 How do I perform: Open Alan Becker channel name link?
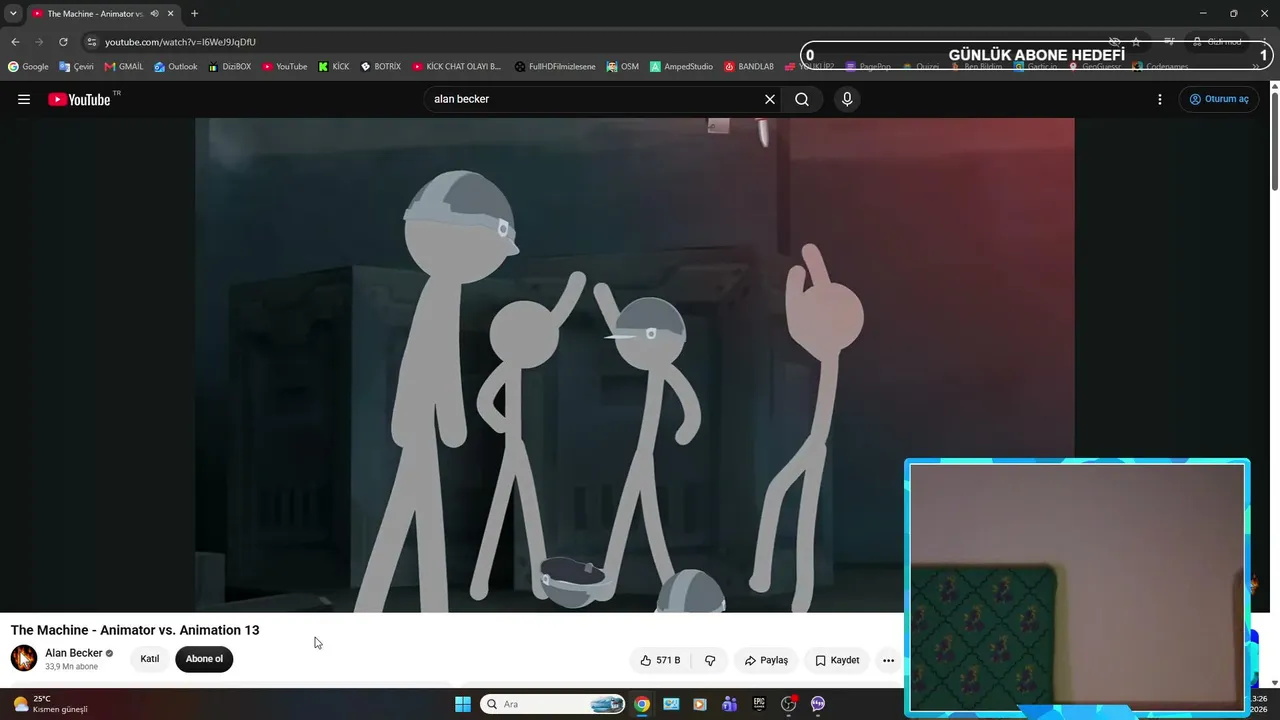[74, 653]
